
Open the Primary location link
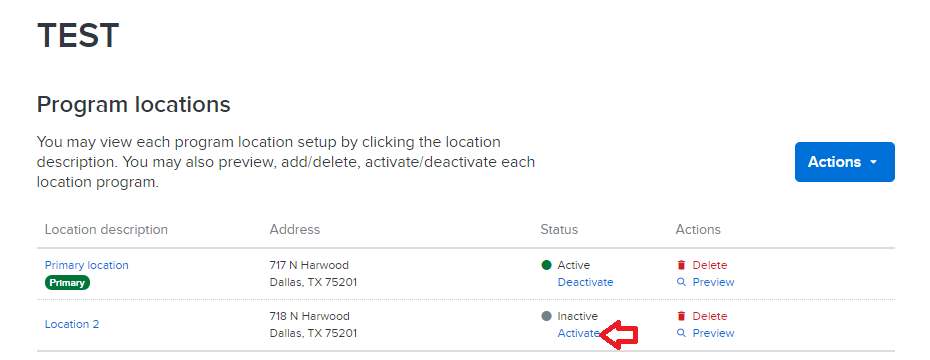(87, 265)
